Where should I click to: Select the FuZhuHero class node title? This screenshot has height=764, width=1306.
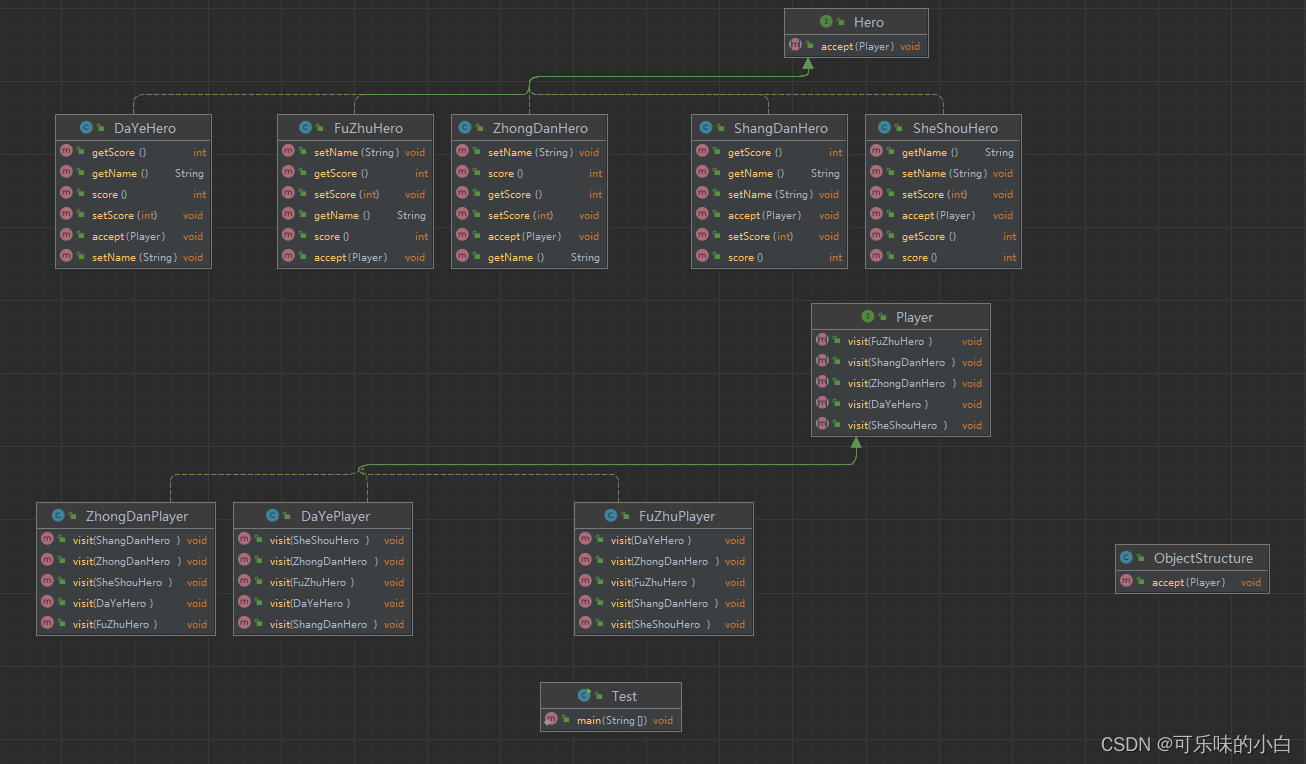click(x=369, y=128)
